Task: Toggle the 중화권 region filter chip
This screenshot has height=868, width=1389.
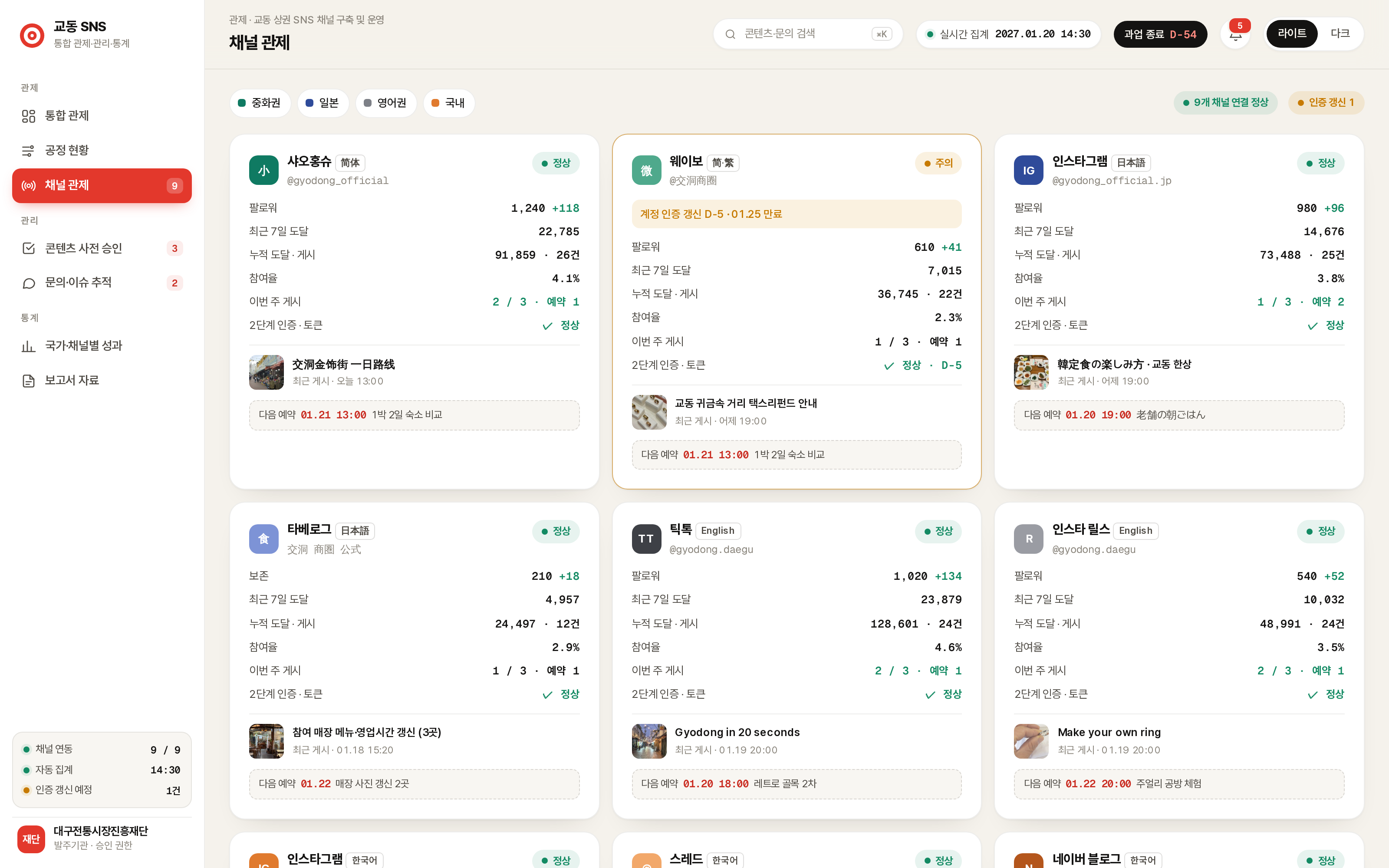Action: [x=260, y=103]
